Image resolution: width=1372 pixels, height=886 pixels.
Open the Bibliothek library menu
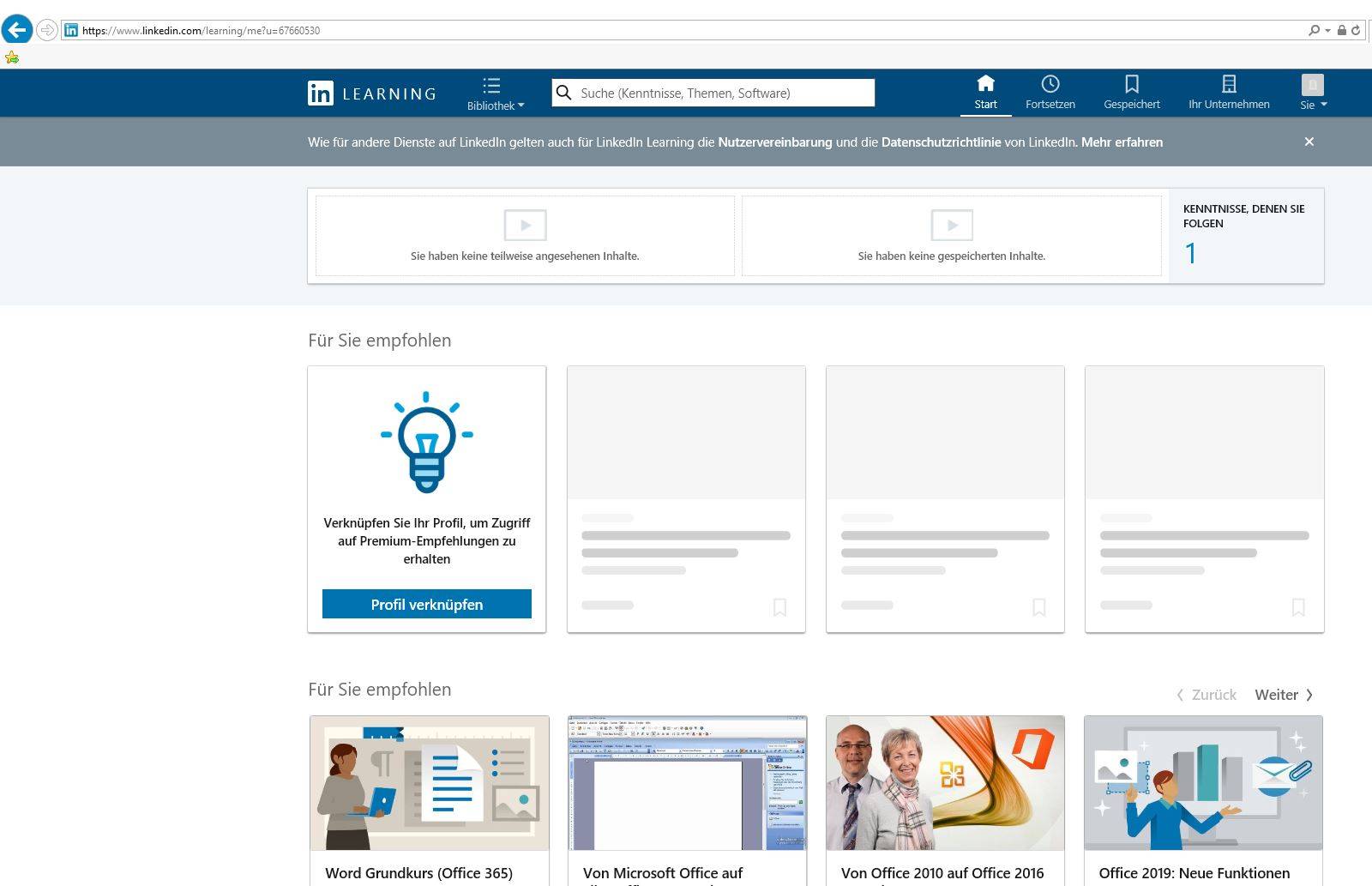pyautogui.click(x=495, y=93)
